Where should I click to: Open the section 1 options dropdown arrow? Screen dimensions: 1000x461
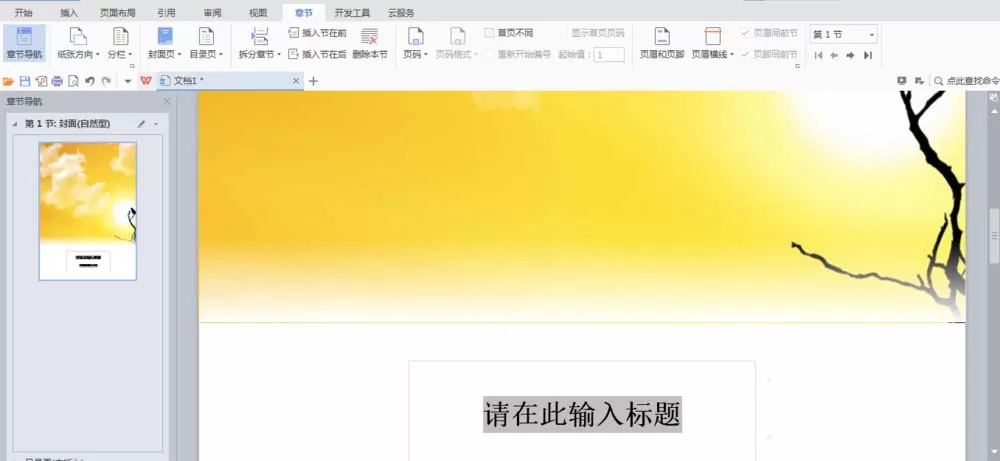[156, 124]
